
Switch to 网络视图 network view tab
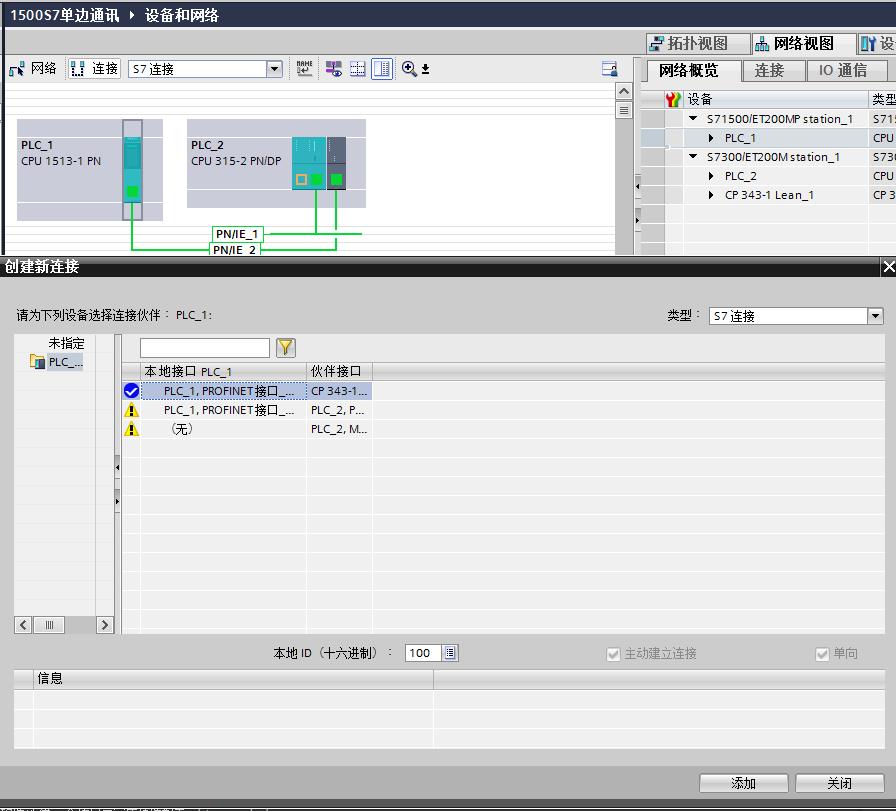(x=803, y=43)
